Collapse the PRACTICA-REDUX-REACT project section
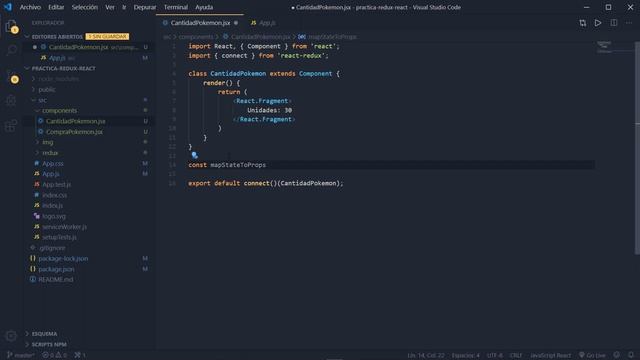640x360 pixels. [x=63, y=69]
